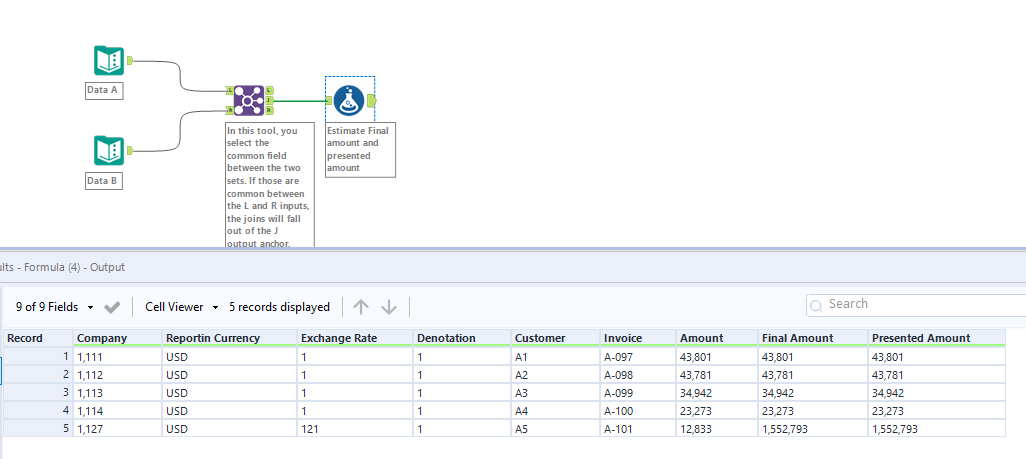Expand the Cell Viewer dropdown
Screen dimensions: 1026x459
(x=181, y=307)
